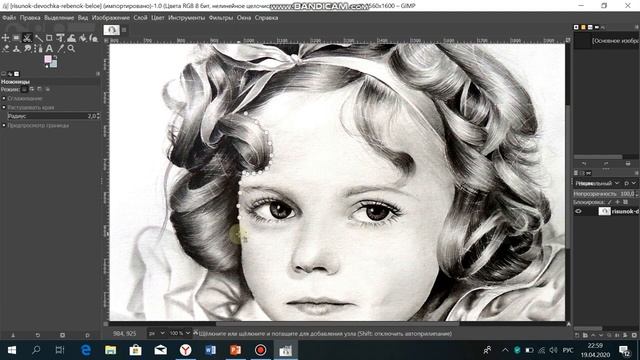640x360 pixels.
Task: Open the 100% zoom dropdown
Action: [x=180, y=333]
